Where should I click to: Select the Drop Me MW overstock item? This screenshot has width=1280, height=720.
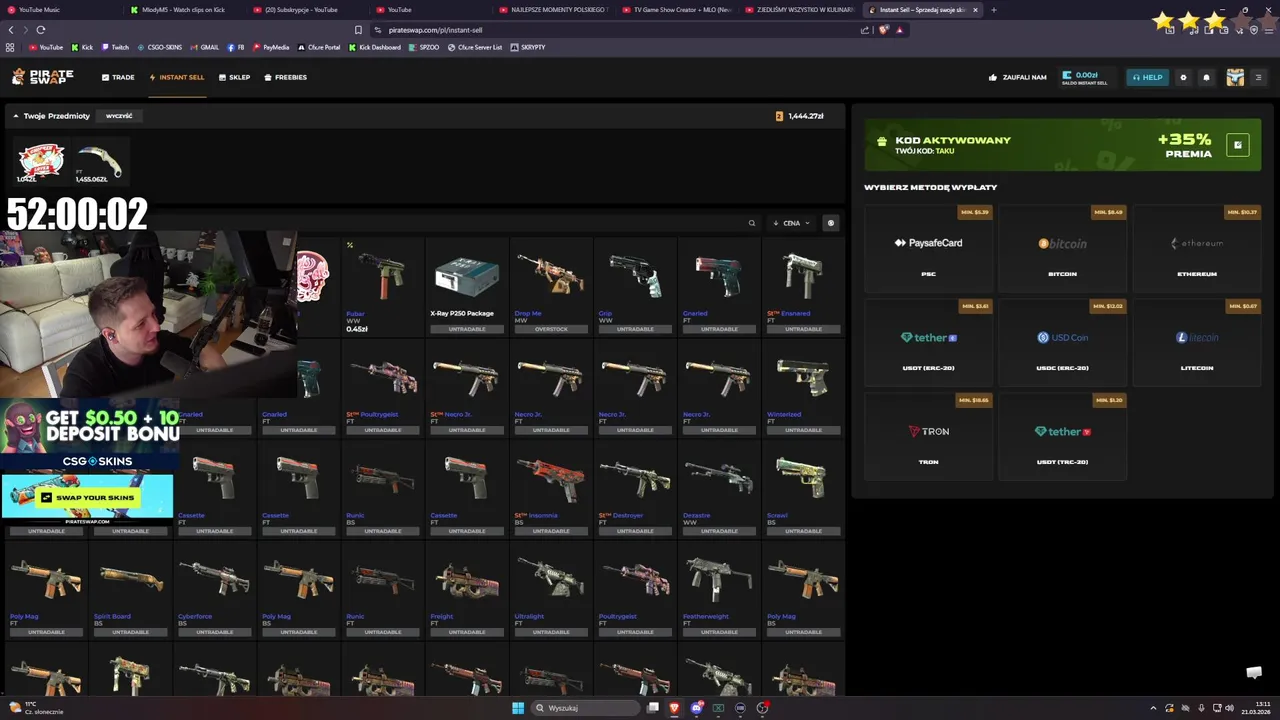550,286
